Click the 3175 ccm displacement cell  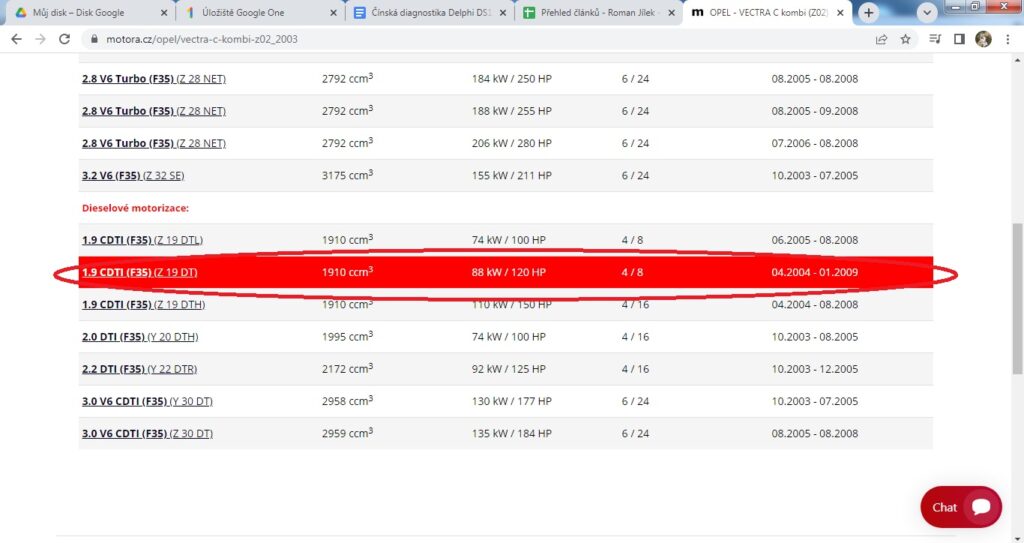click(x=347, y=175)
